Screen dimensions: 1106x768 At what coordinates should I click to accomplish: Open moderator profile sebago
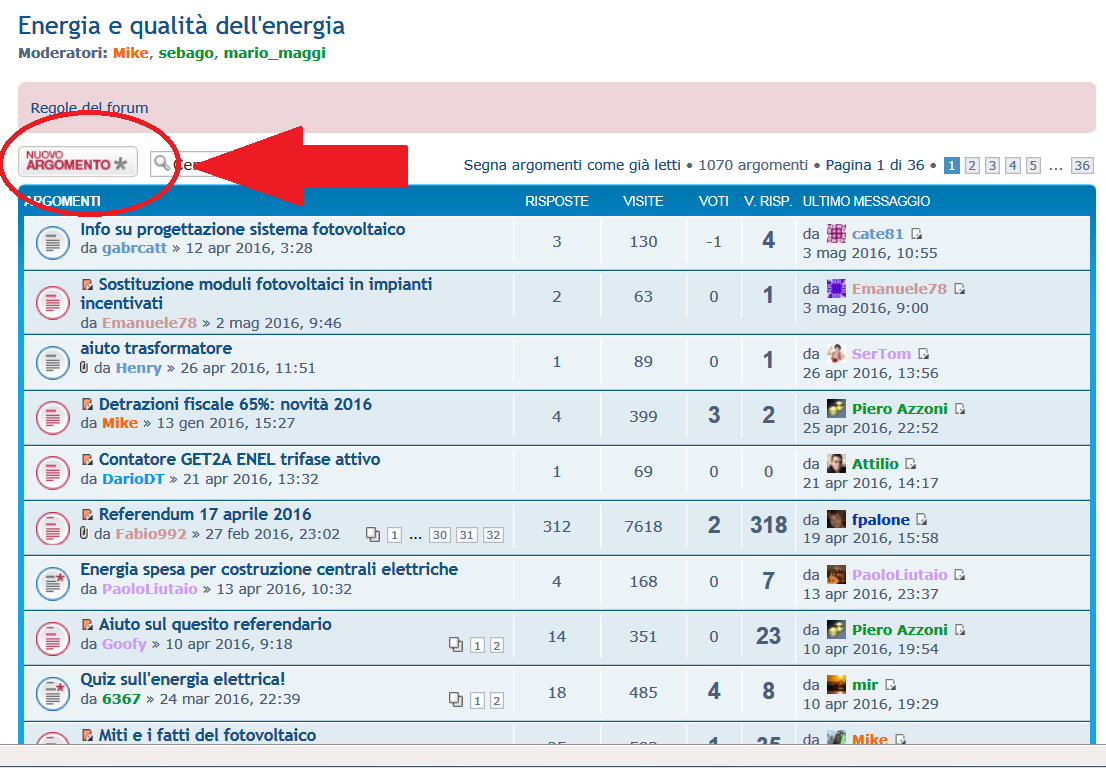click(x=186, y=53)
